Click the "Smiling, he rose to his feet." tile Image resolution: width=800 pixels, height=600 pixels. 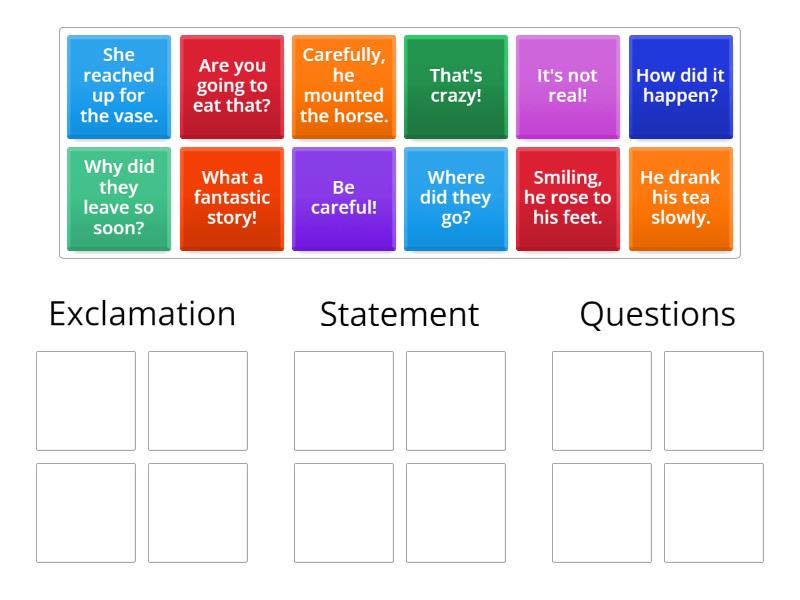(567, 198)
